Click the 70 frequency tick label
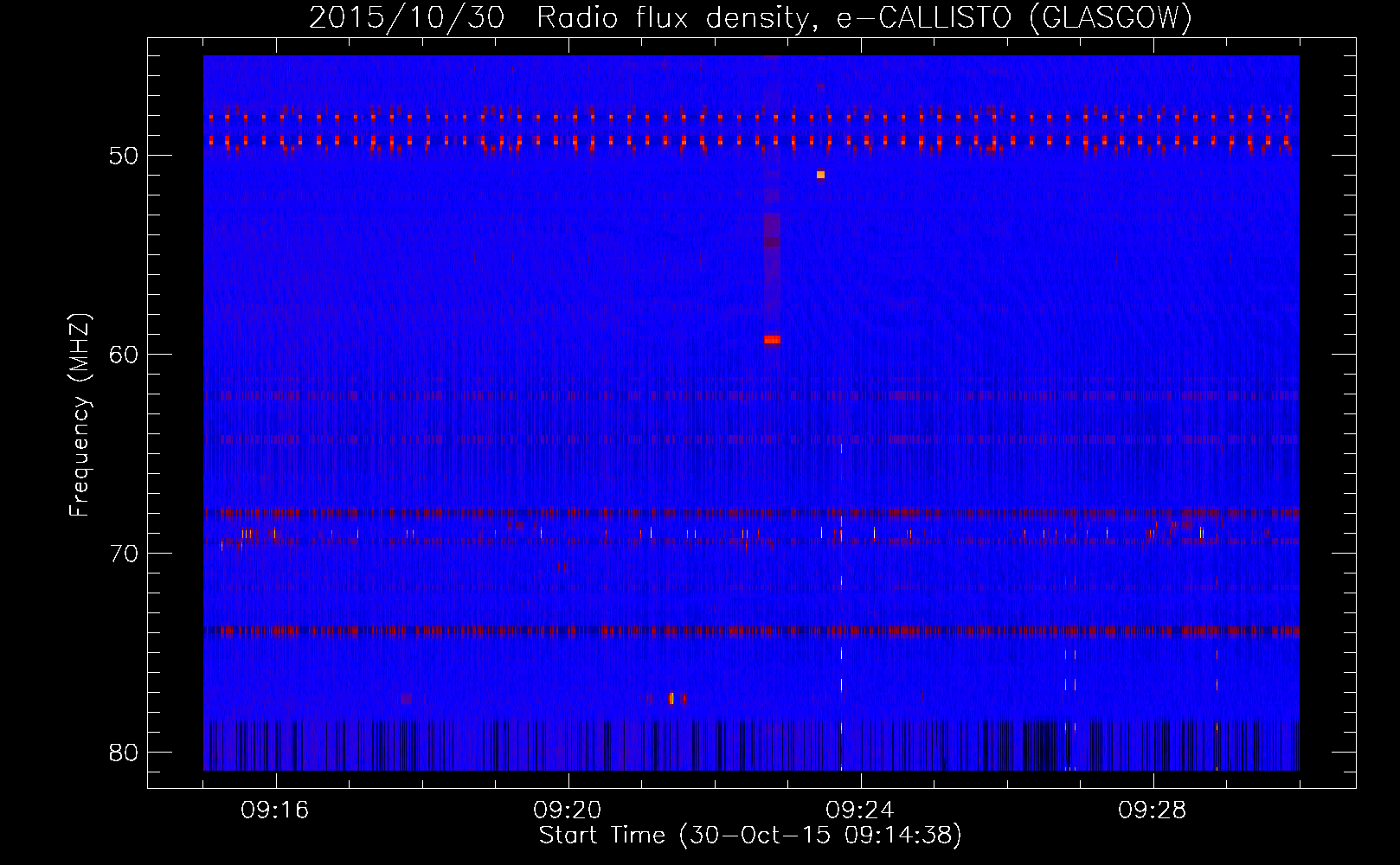 [x=124, y=553]
